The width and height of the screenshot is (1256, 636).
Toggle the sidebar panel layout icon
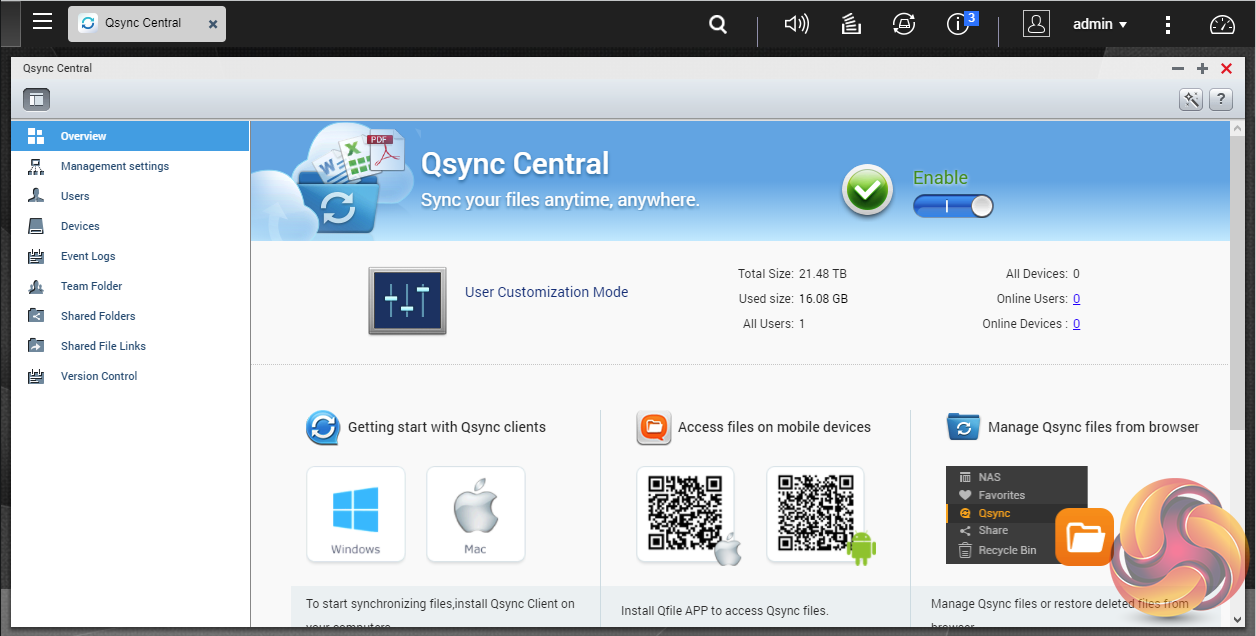[x=37, y=99]
